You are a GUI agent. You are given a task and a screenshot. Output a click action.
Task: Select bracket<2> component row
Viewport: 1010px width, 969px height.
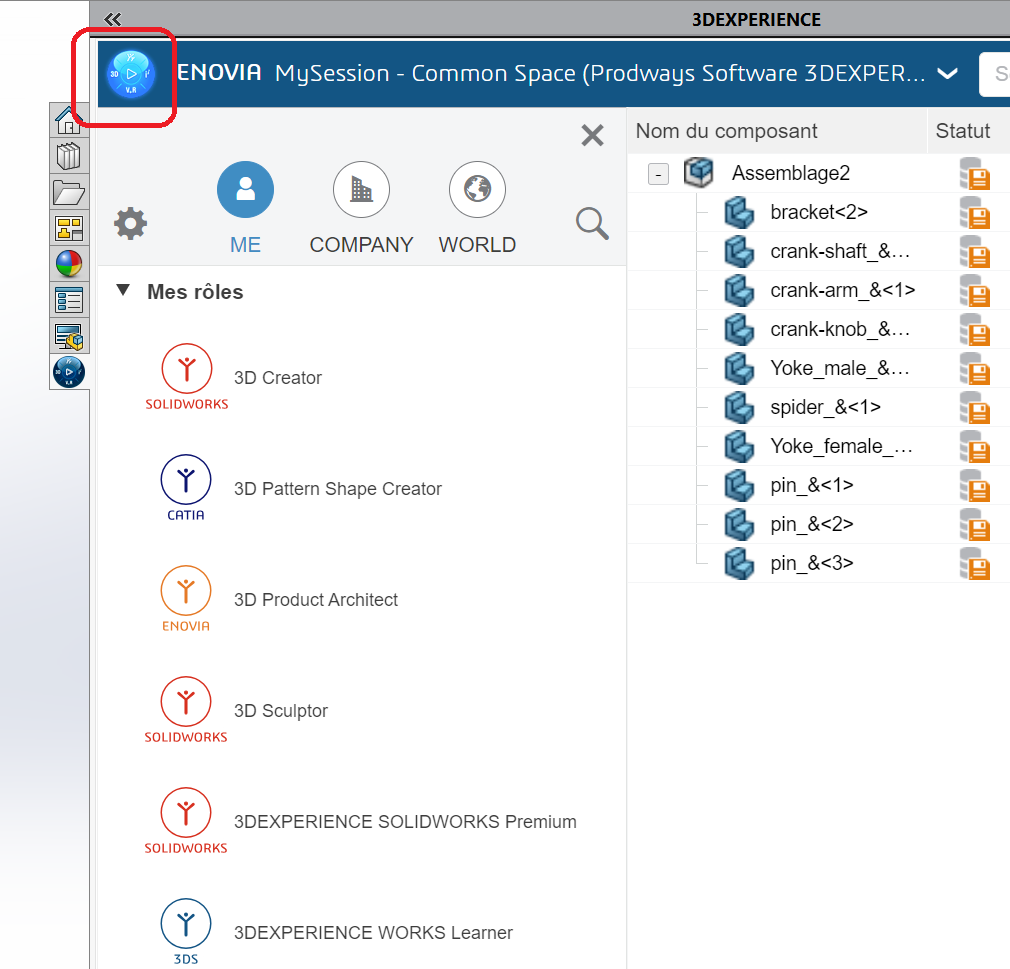819,212
